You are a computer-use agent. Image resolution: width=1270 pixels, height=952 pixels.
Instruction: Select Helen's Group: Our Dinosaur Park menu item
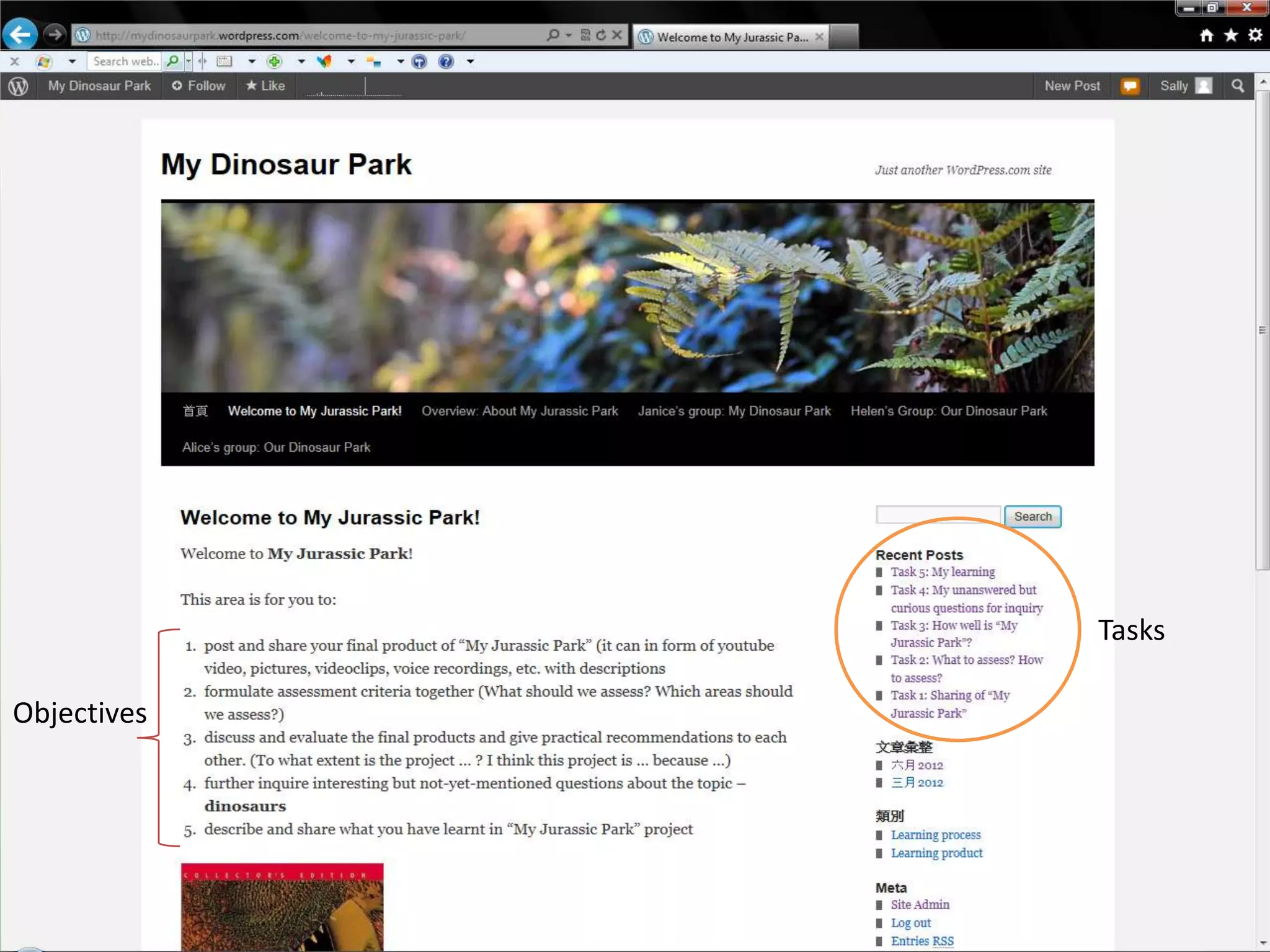(948, 411)
